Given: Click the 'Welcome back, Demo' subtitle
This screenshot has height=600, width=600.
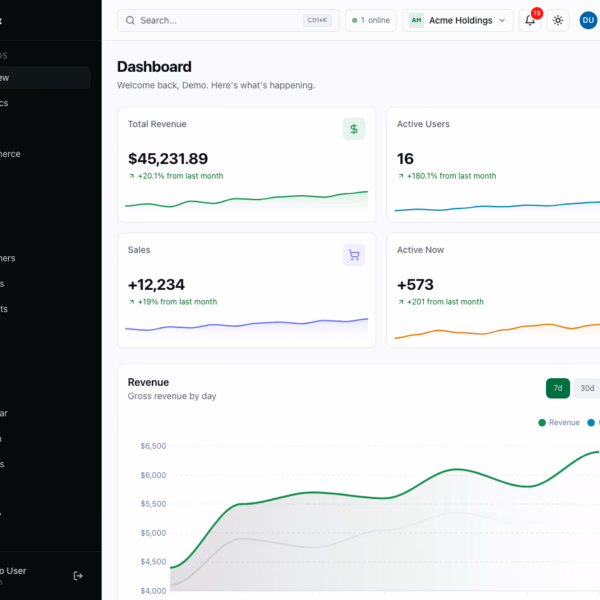Looking at the screenshot, I should (216, 85).
